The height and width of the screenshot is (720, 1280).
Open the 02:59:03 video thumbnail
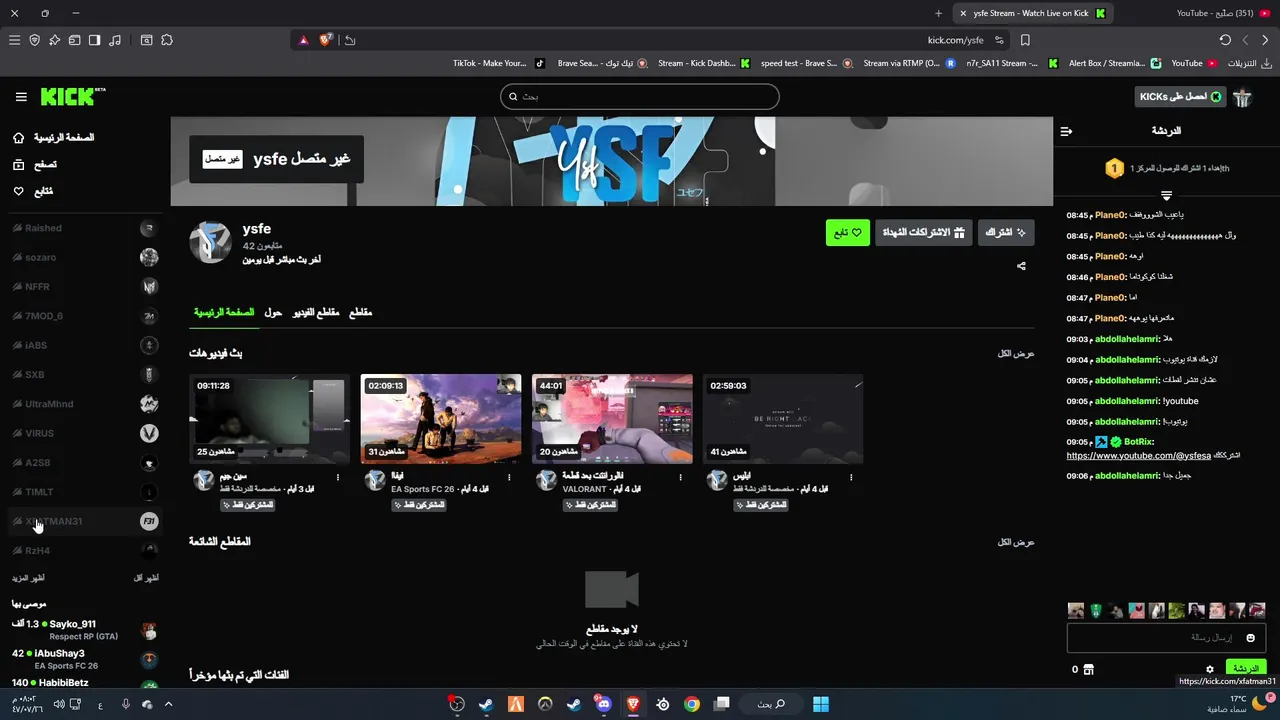[x=783, y=419]
